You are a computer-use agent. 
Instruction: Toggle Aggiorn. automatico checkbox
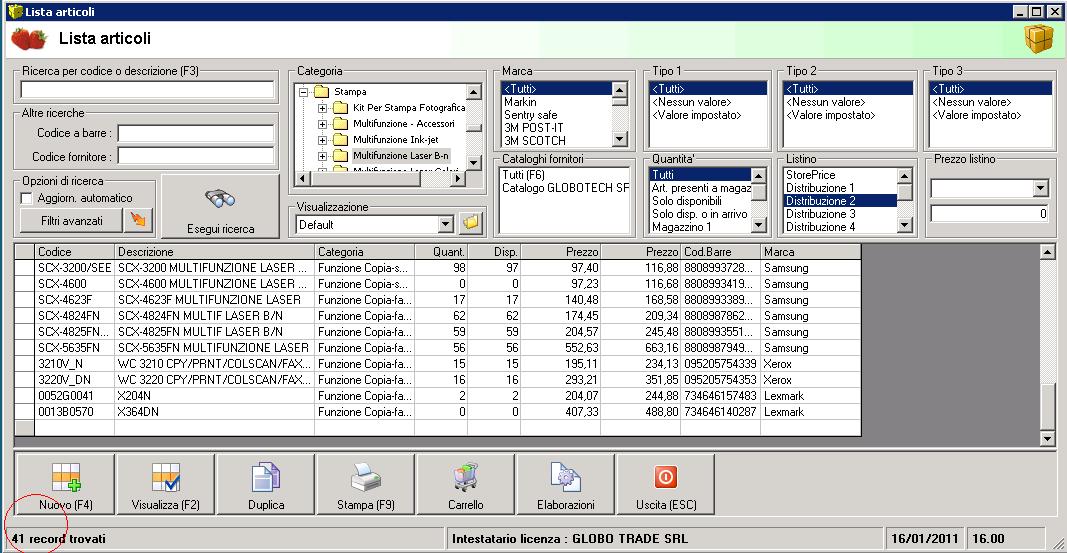27,198
